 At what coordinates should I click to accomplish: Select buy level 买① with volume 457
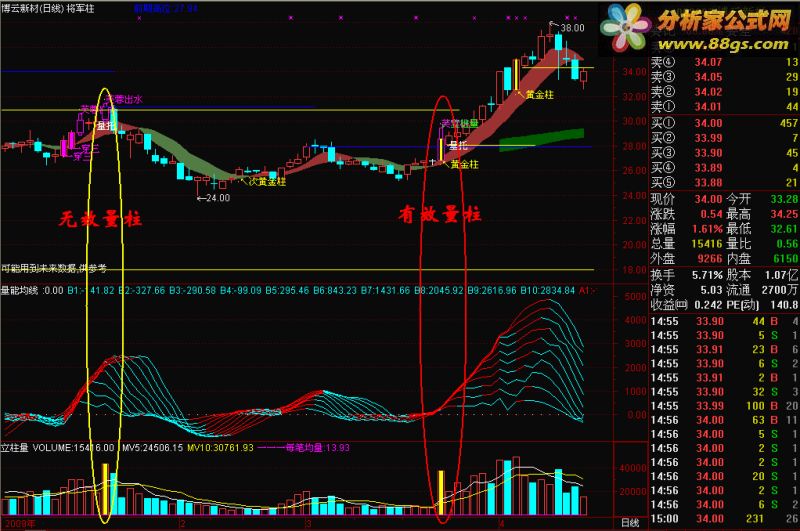click(x=724, y=123)
